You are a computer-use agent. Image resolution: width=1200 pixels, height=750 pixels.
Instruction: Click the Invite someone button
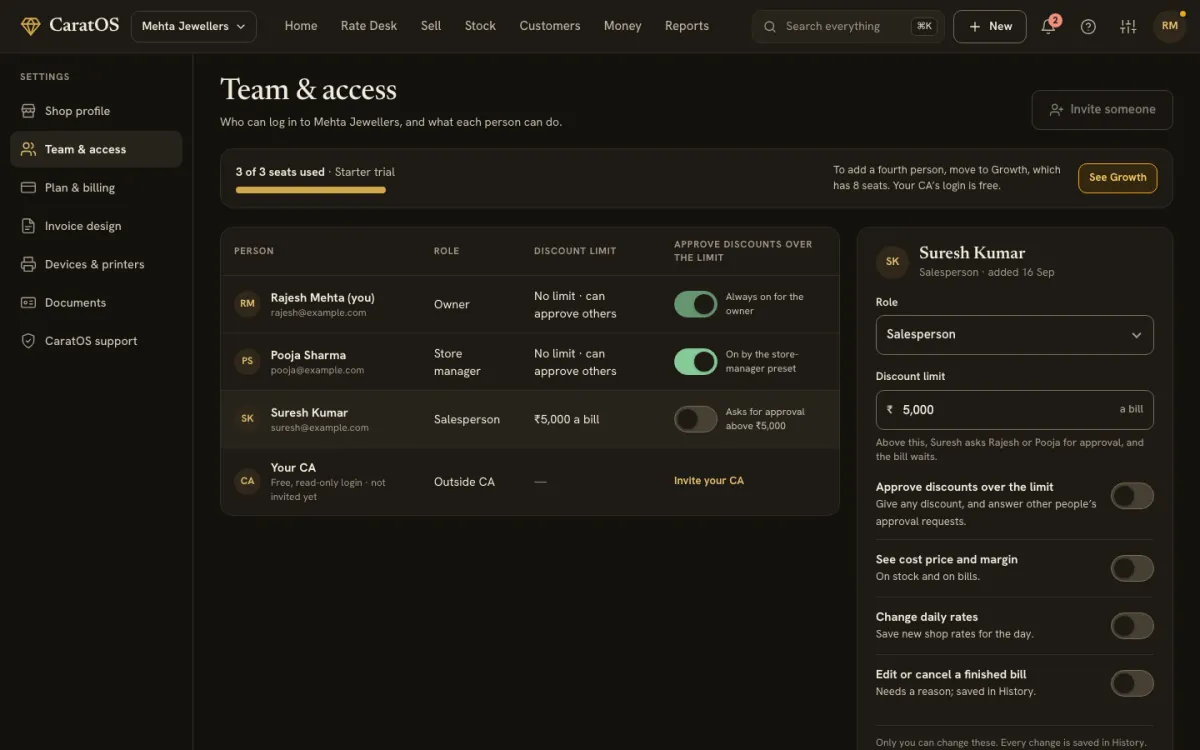(1102, 110)
